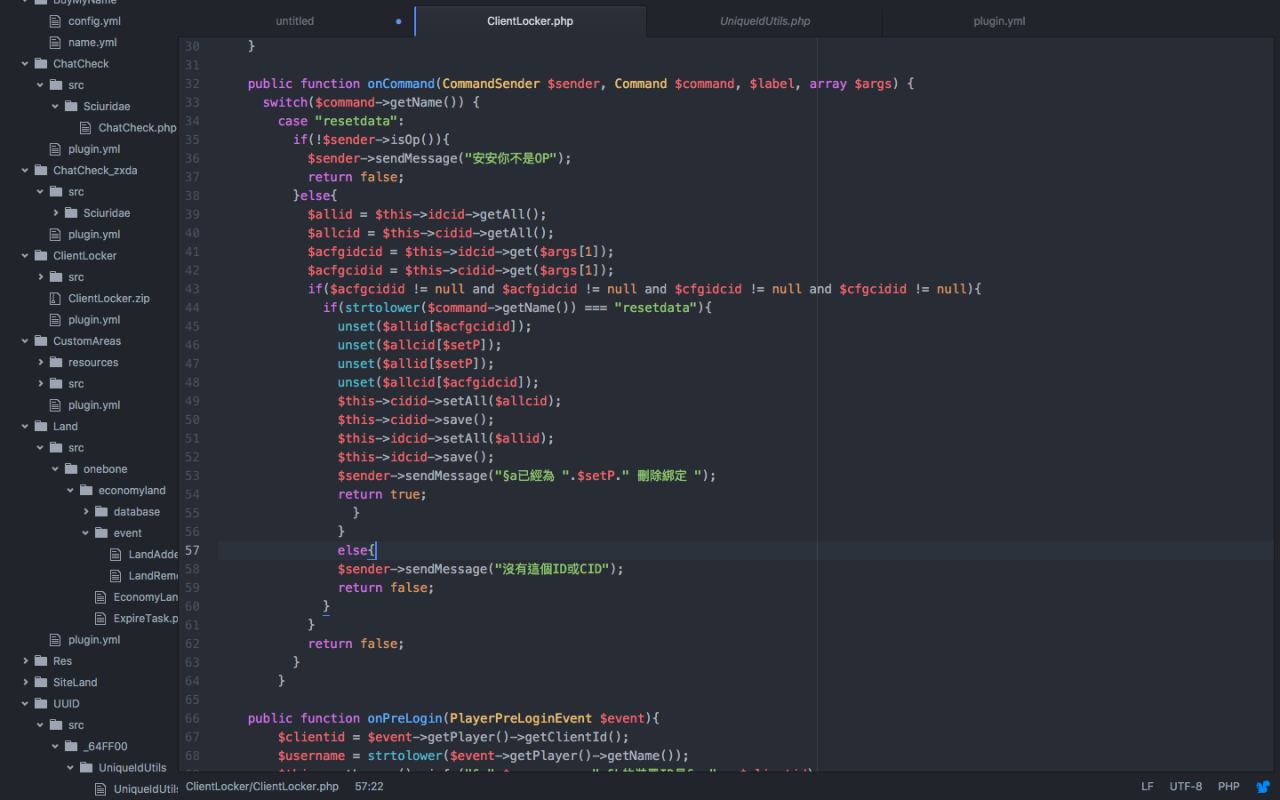Image resolution: width=1280 pixels, height=800 pixels.
Task: Change the PHP grammar selector
Action: (1229, 787)
